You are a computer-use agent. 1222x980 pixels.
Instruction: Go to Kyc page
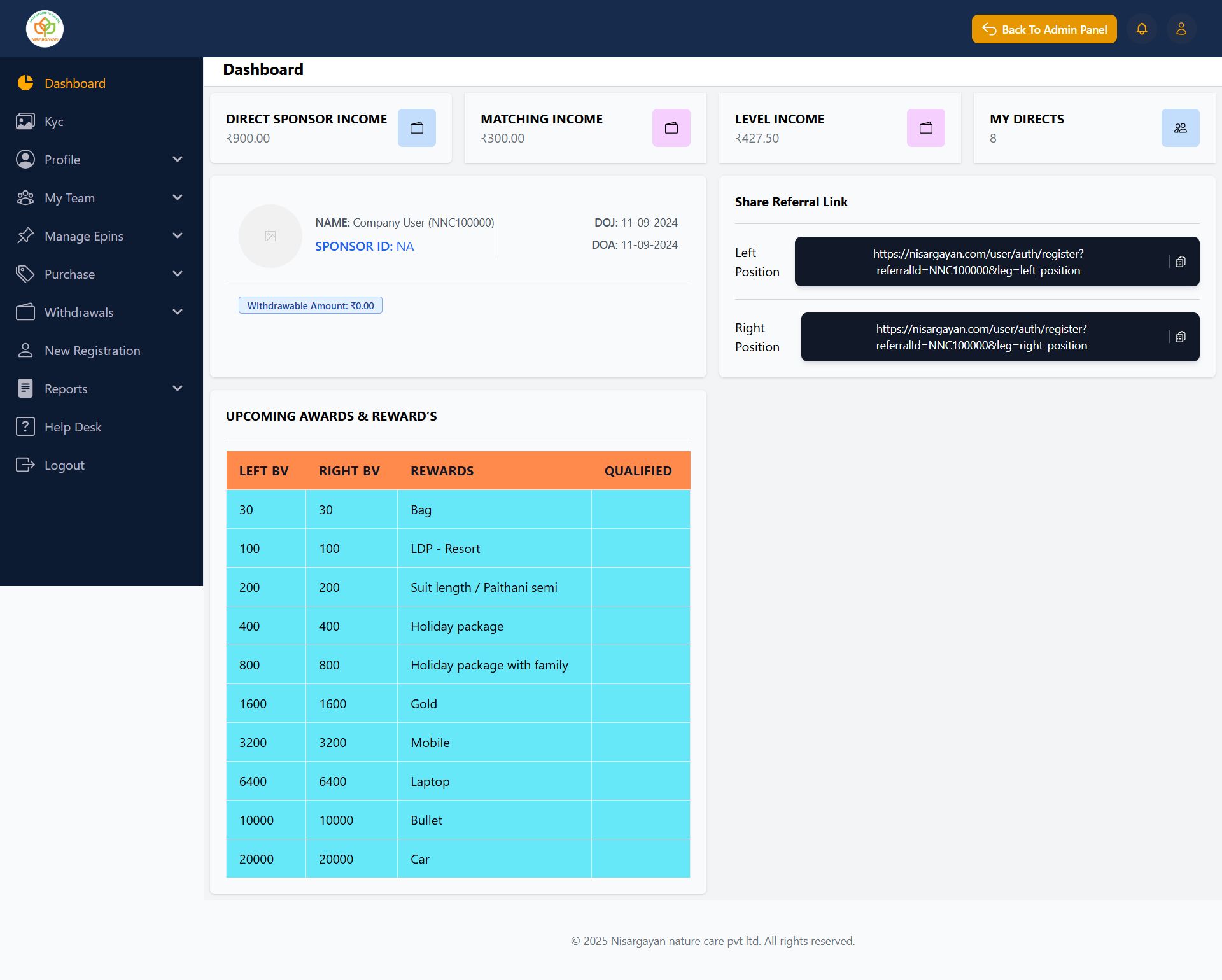click(x=53, y=122)
